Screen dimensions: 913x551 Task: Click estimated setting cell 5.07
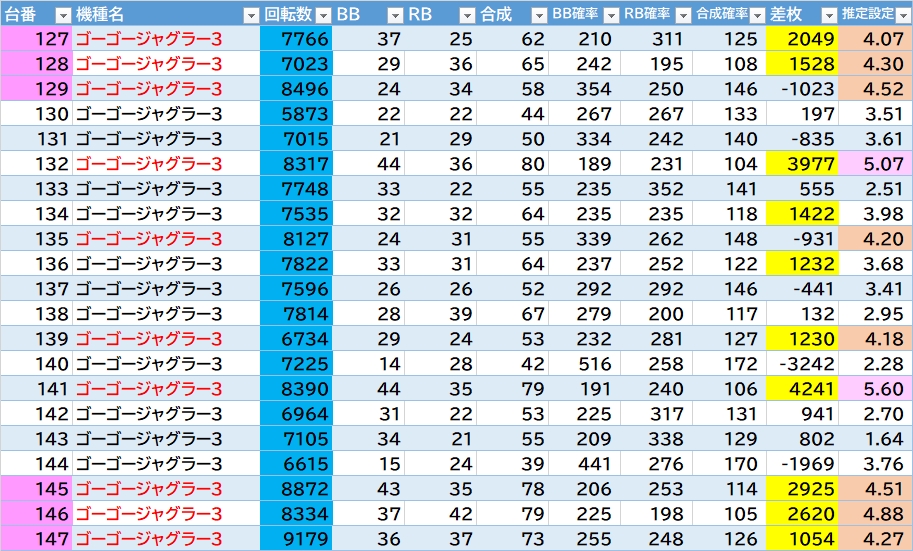[876, 164]
